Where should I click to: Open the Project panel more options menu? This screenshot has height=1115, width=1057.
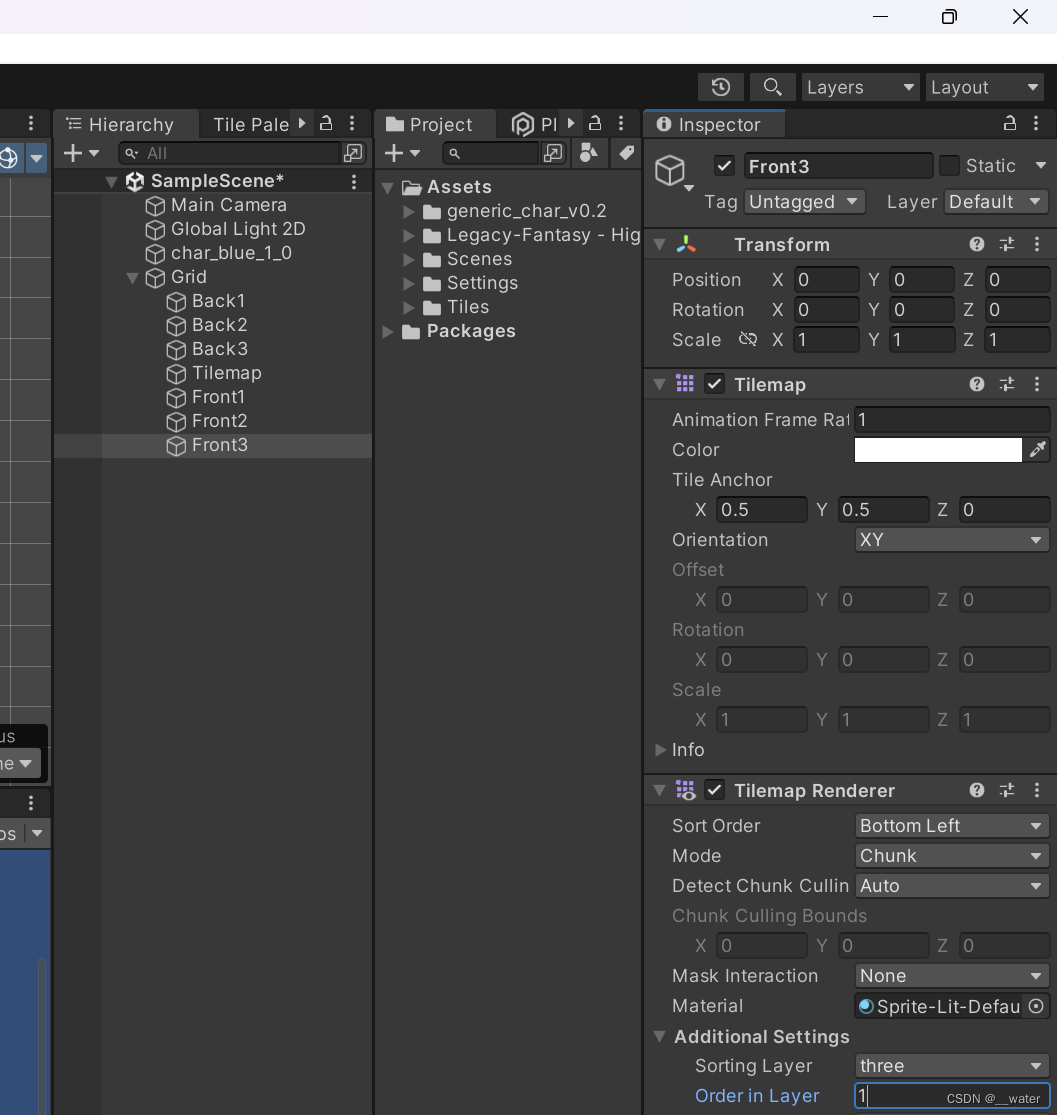621,124
